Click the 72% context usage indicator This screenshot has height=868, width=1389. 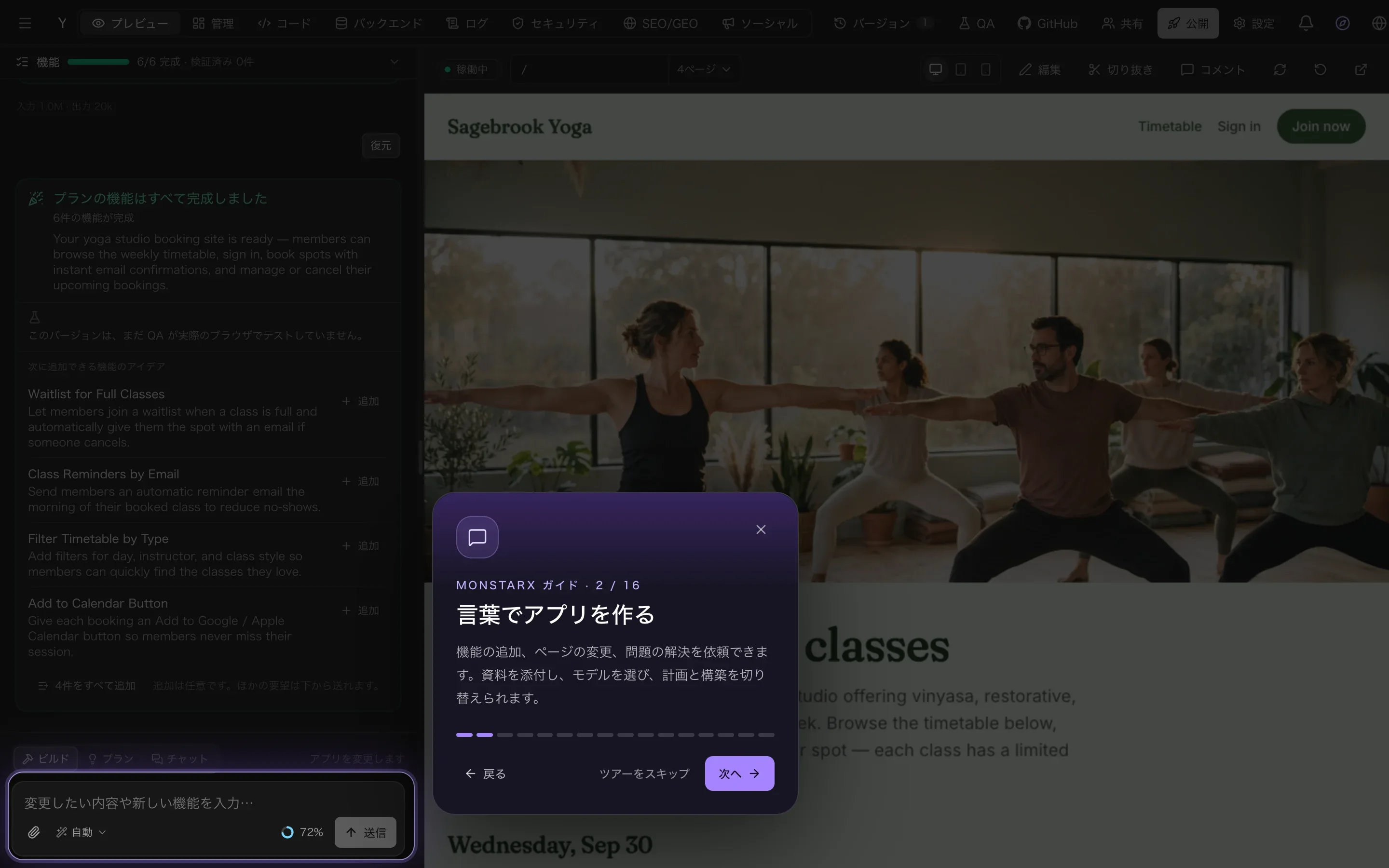[302, 832]
